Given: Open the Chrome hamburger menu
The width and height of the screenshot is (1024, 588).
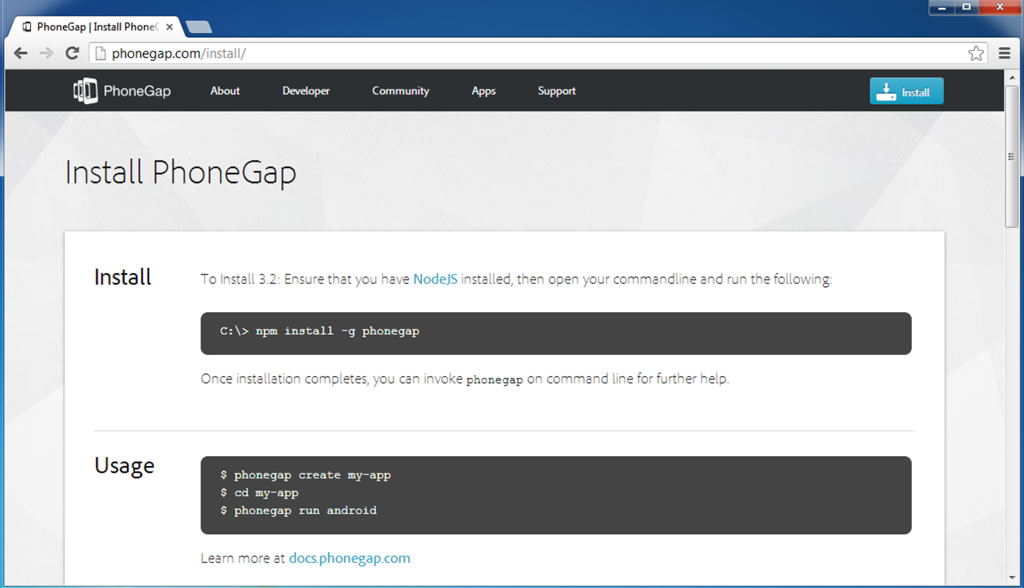Looking at the screenshot, I should (x=1004, y=54).
